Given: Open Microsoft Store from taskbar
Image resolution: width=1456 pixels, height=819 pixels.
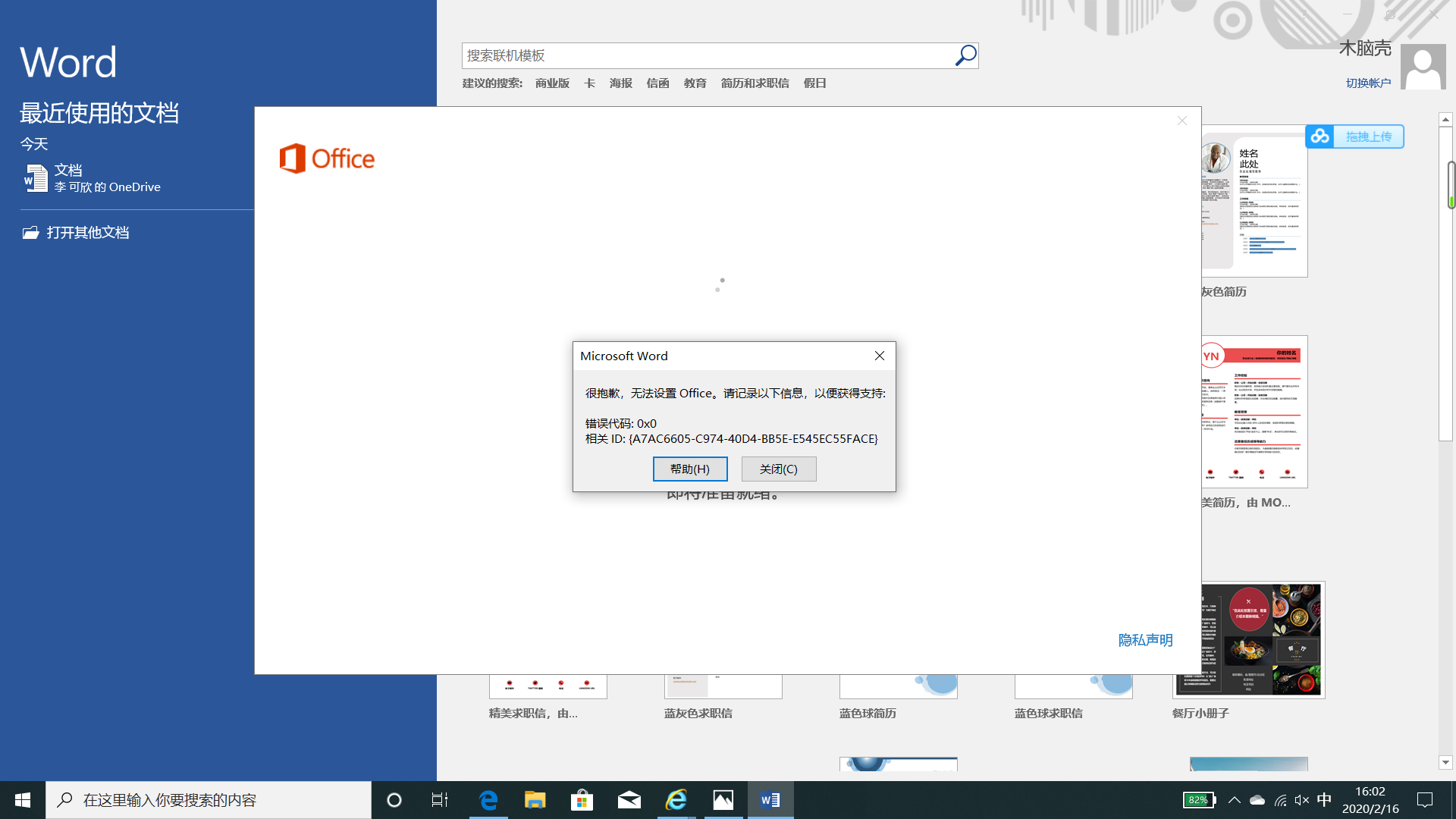Looking at the screenshot, I should click(582, 800).
